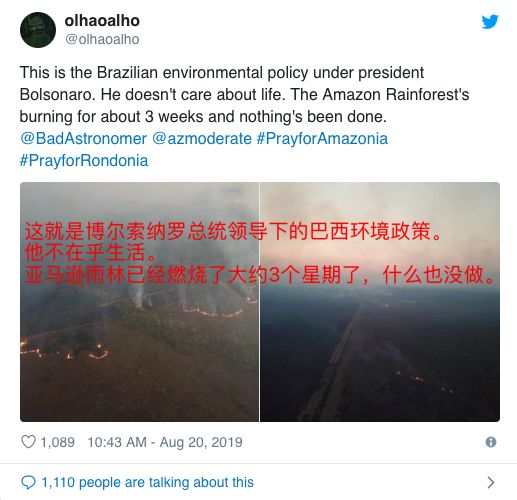Click the fire line in the left photo
This screenshot has height=500, width=517.
click(213, 312)
